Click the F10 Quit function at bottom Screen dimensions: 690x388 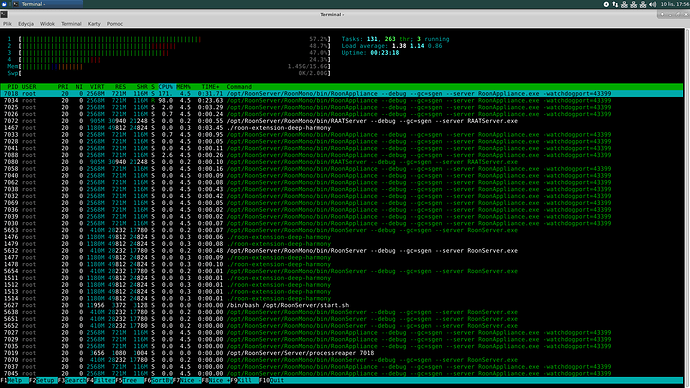(x=272, y=381)
